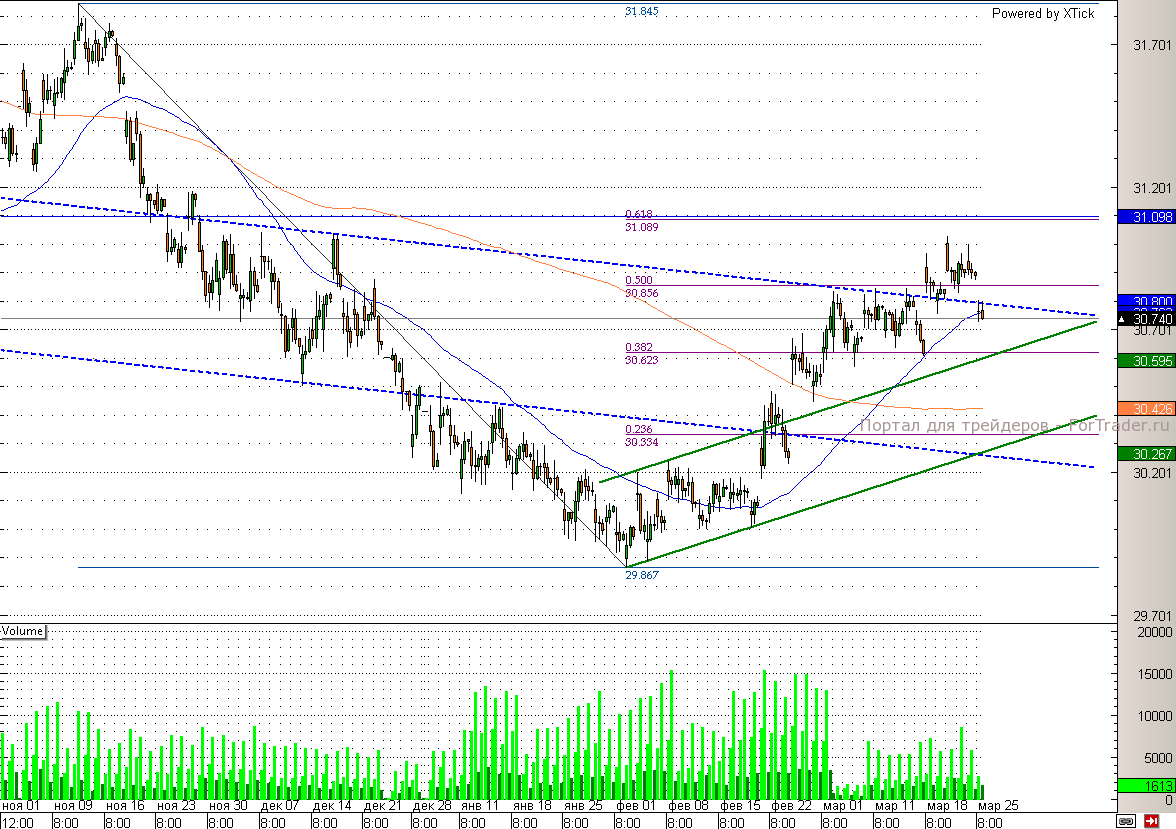The width and height of the screenshot is (1176, 829).
Task: Click the 30.623 Fibonacci price label
Action: point(641,359)
